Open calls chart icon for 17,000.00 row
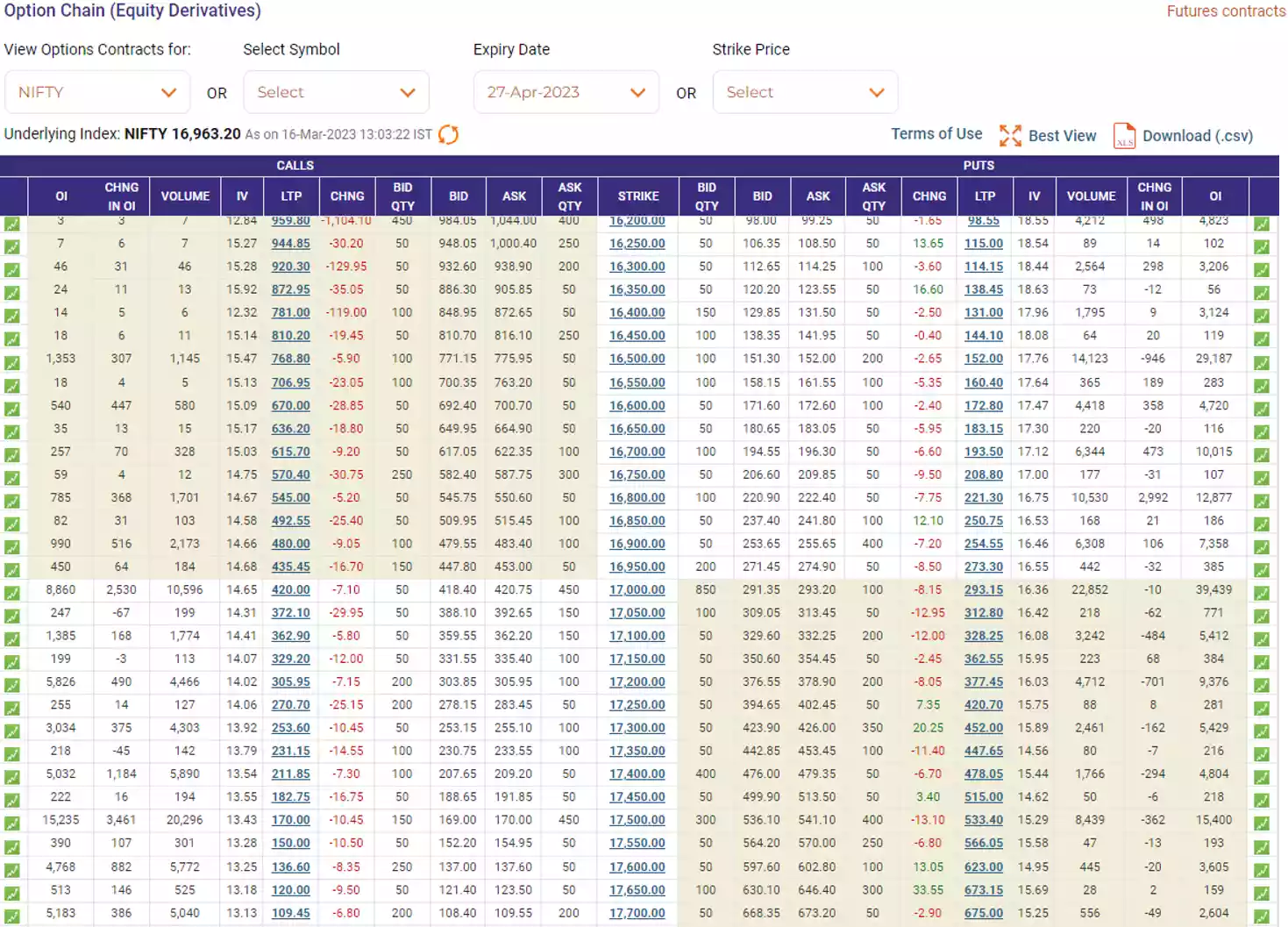This screenshot has width=1288, height=927. pos(12,593)
